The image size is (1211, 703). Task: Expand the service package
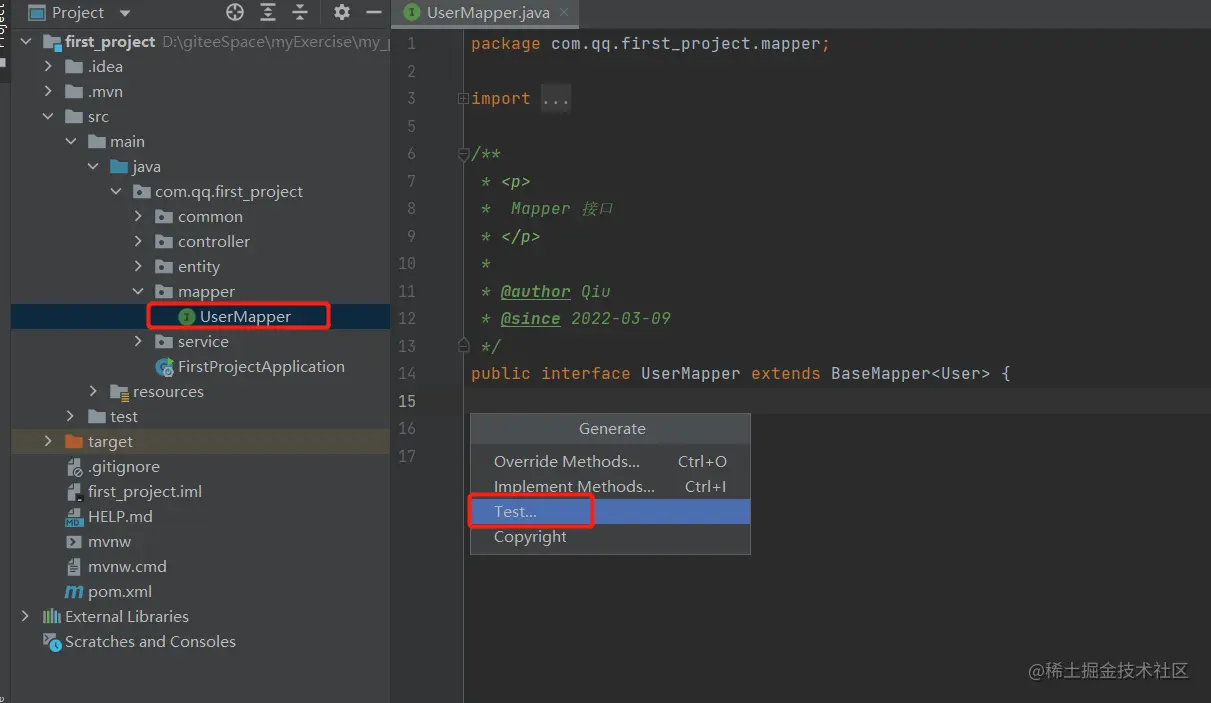coord(139,342)
